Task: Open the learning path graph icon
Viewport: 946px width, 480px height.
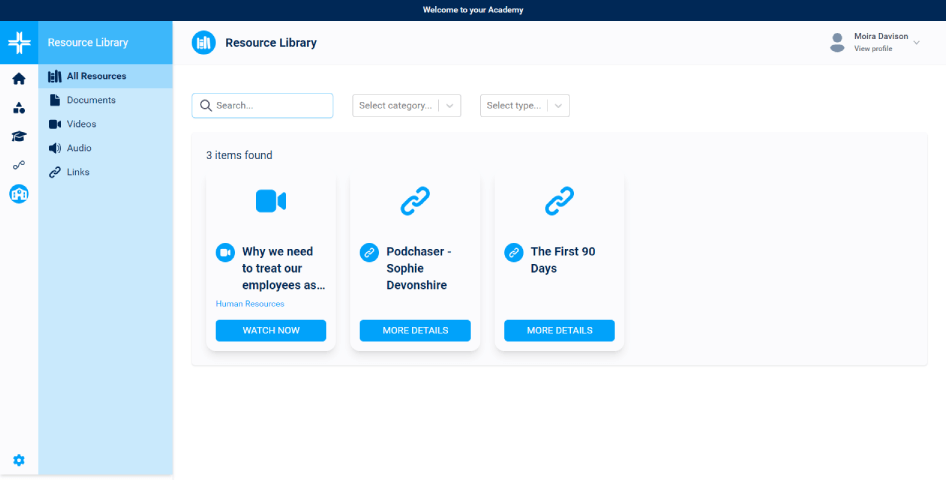Action: click(x=19, y=165)
